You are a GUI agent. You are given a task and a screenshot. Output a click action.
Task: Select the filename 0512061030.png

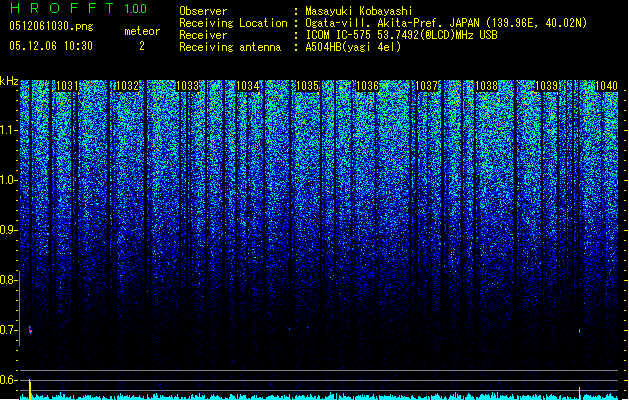51,26
